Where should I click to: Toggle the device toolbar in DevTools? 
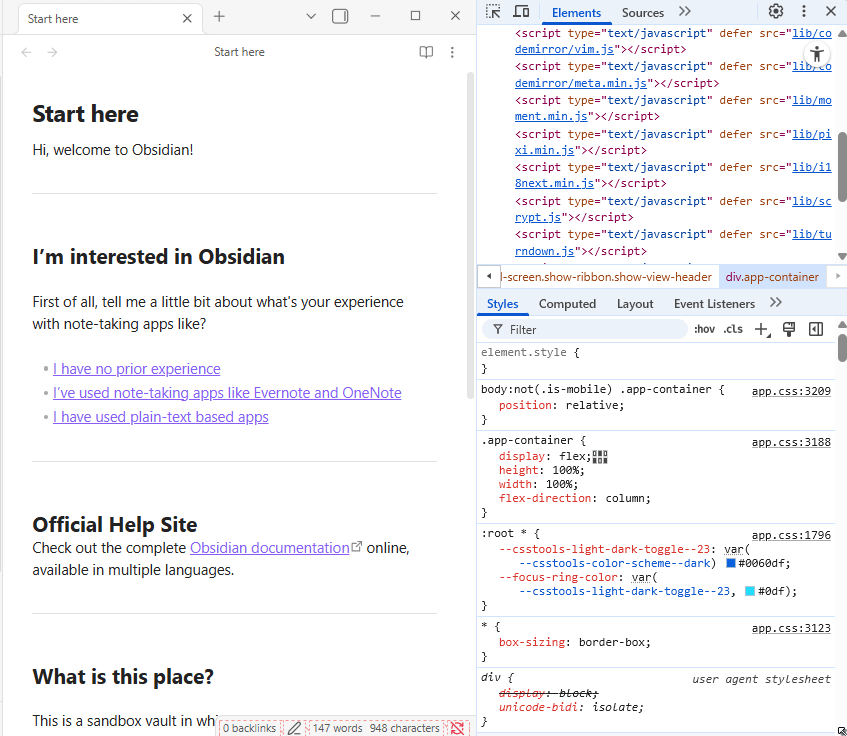(521, 12)
